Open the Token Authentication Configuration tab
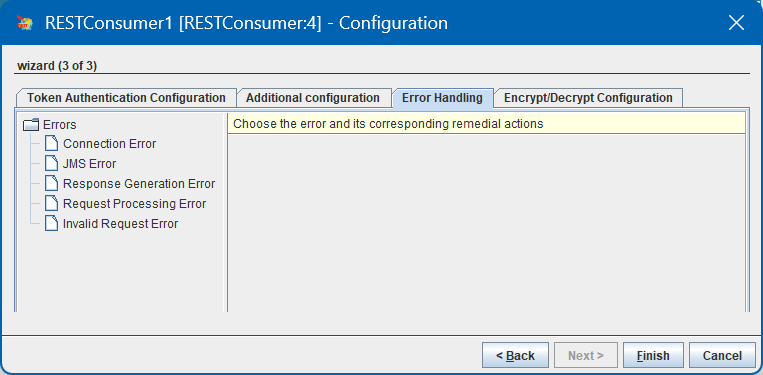This screenshot has width=763, height=375. click(126, 98)
